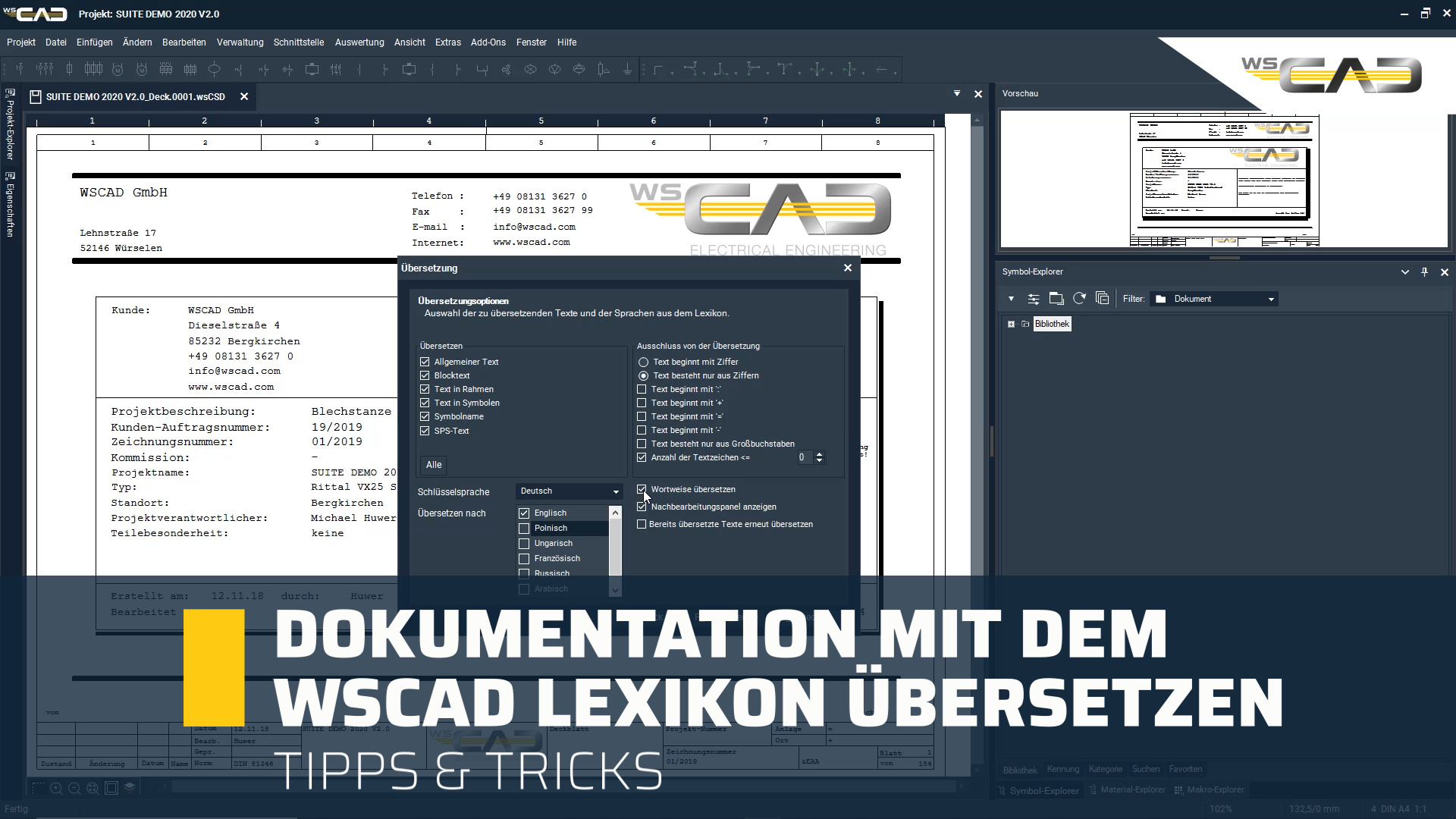
Task: Open the Verwaltung menu
Action: 240,42
